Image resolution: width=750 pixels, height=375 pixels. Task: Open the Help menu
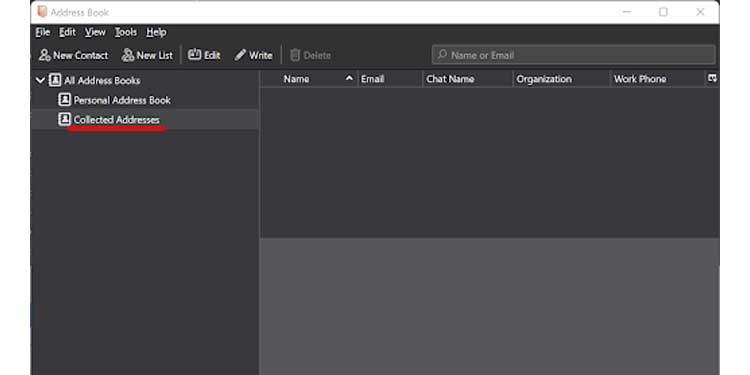156,33
